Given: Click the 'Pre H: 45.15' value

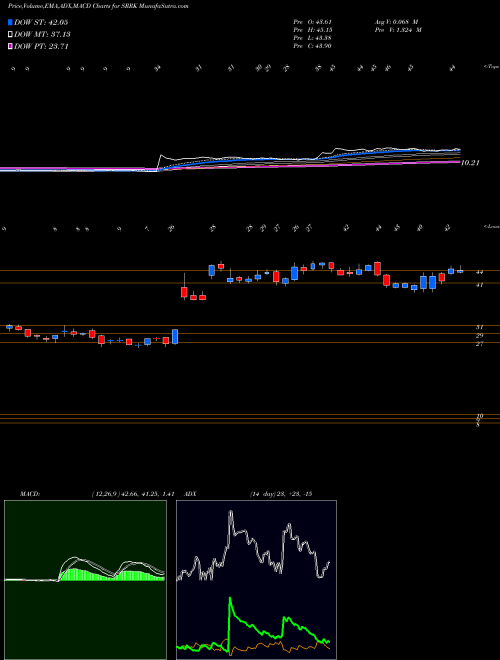Looking at the screenshot, I should pos(313,30).
